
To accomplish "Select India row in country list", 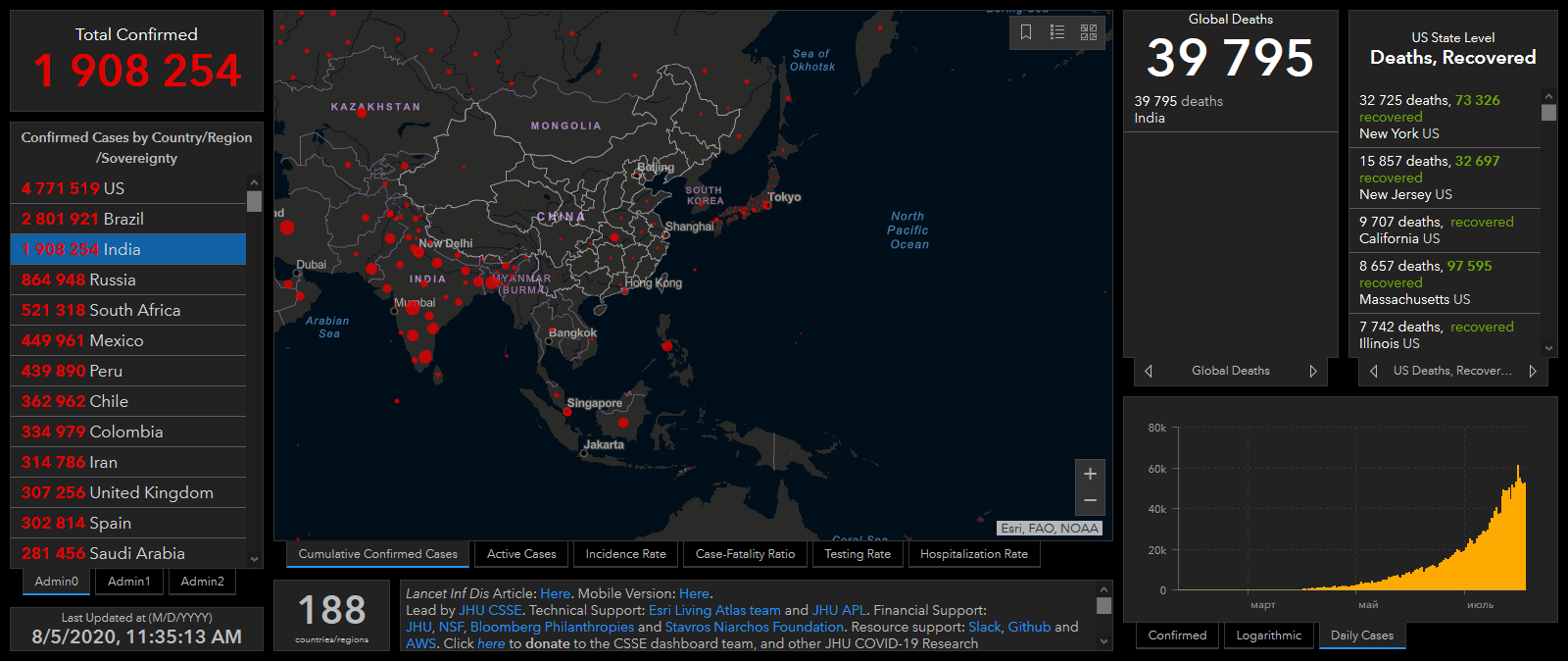I will click(x=128, y=249).
